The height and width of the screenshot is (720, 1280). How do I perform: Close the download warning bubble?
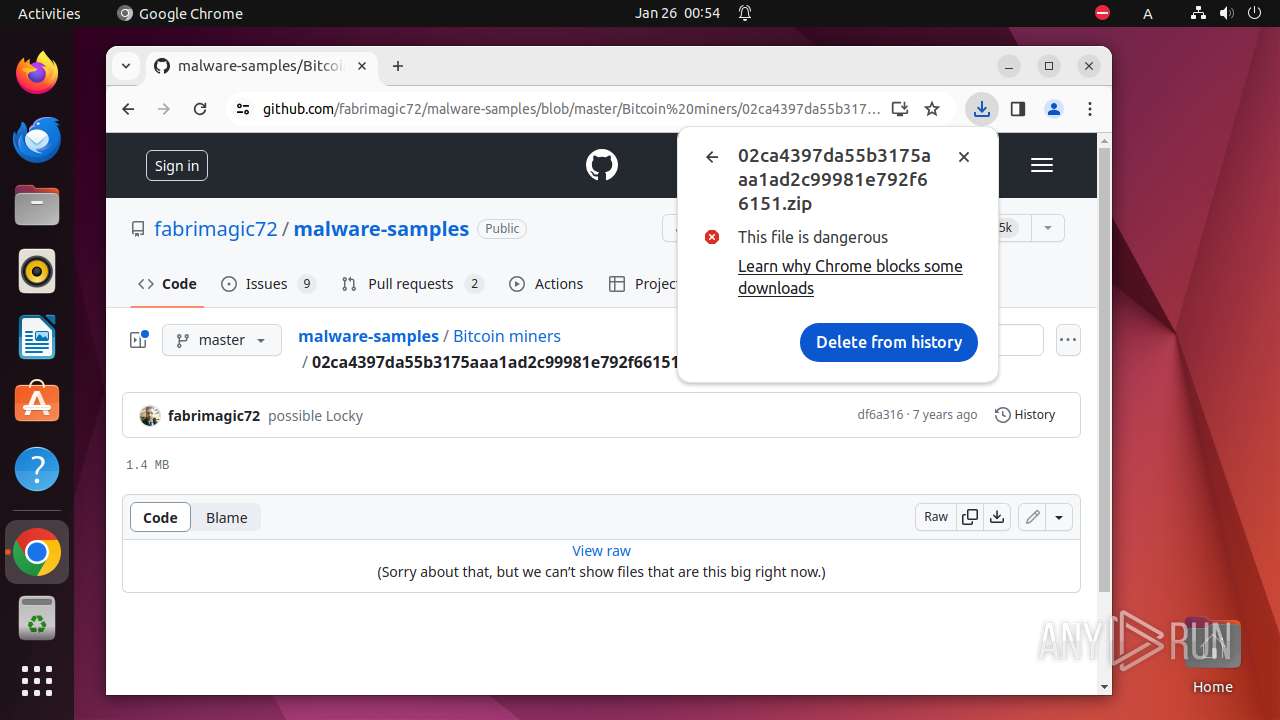964,157
